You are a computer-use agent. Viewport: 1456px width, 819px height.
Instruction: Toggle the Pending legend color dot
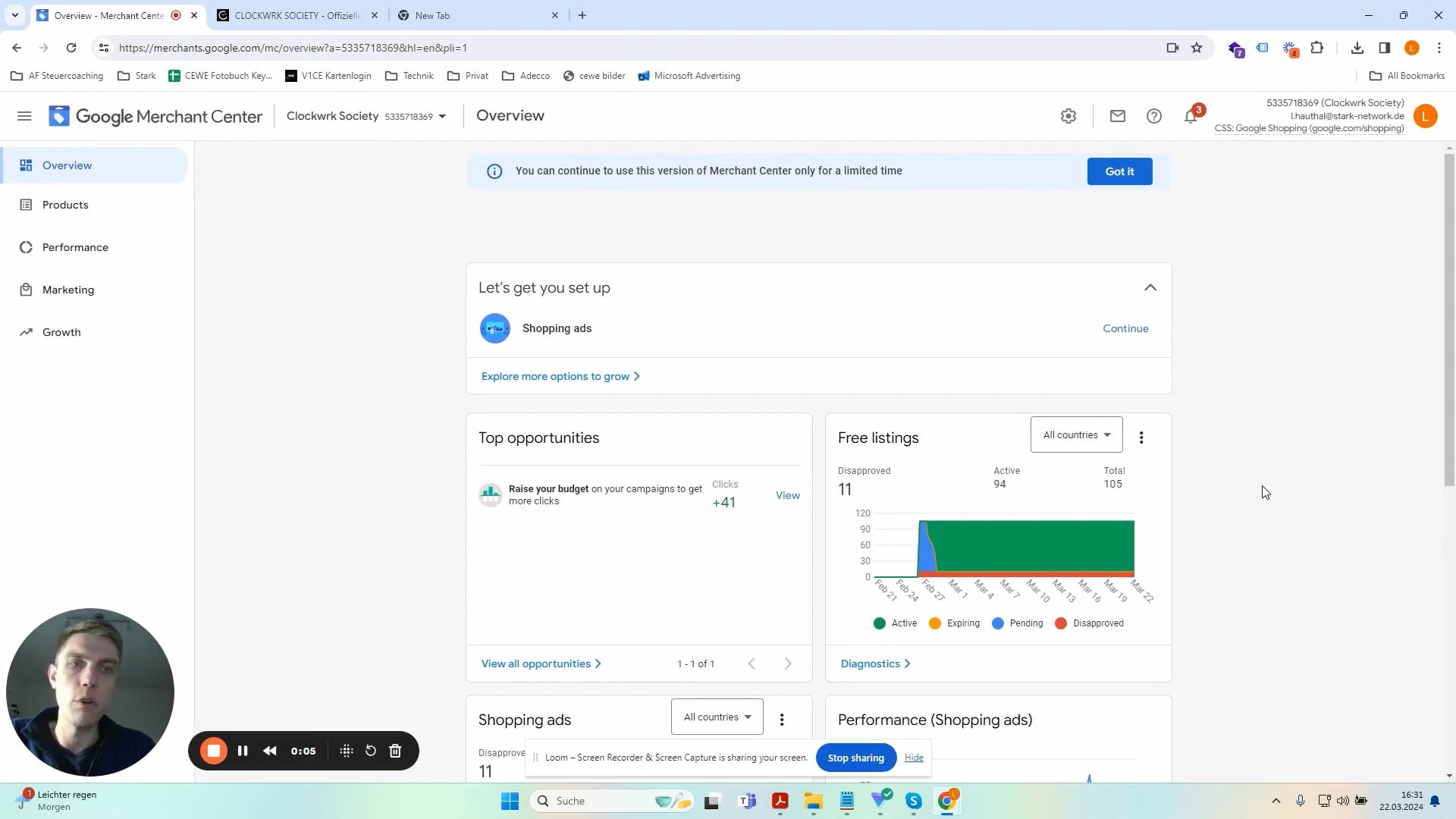[x=998, y=623]
